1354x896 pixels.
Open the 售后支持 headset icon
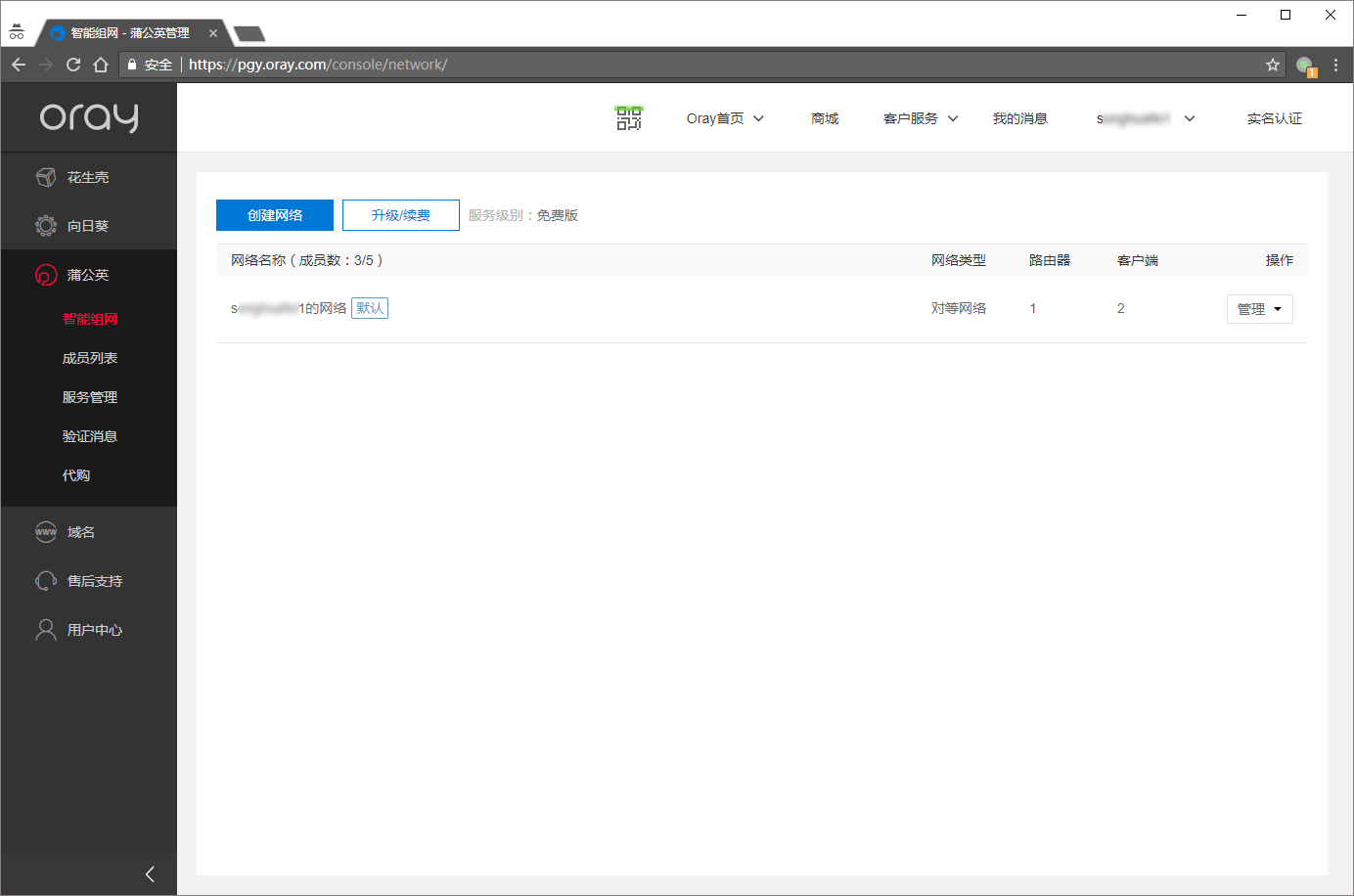pos(46,581)
